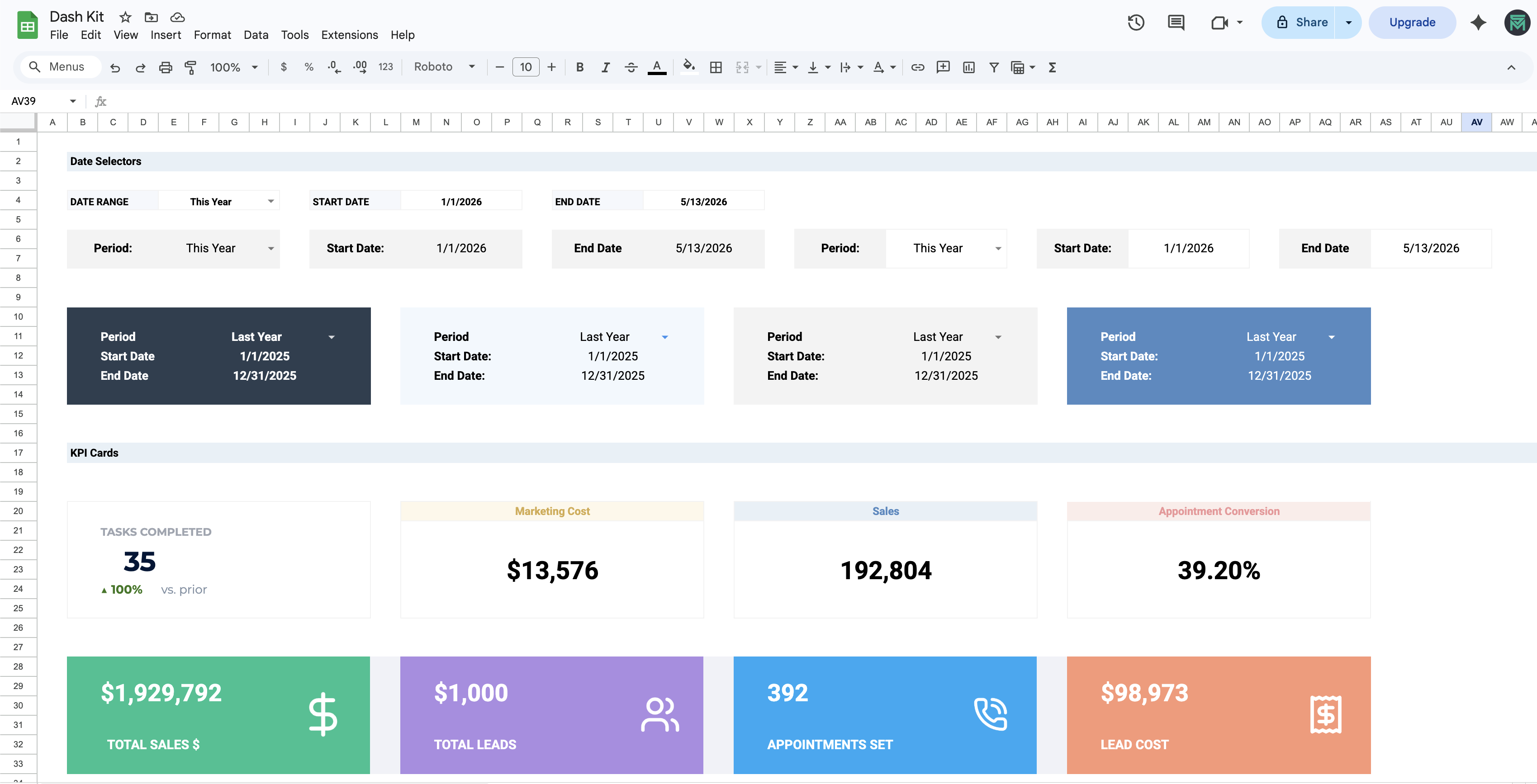The height and width of the screenshot is (784, 1537).
Task: Open the comments panel icon
Action: 1176,23
